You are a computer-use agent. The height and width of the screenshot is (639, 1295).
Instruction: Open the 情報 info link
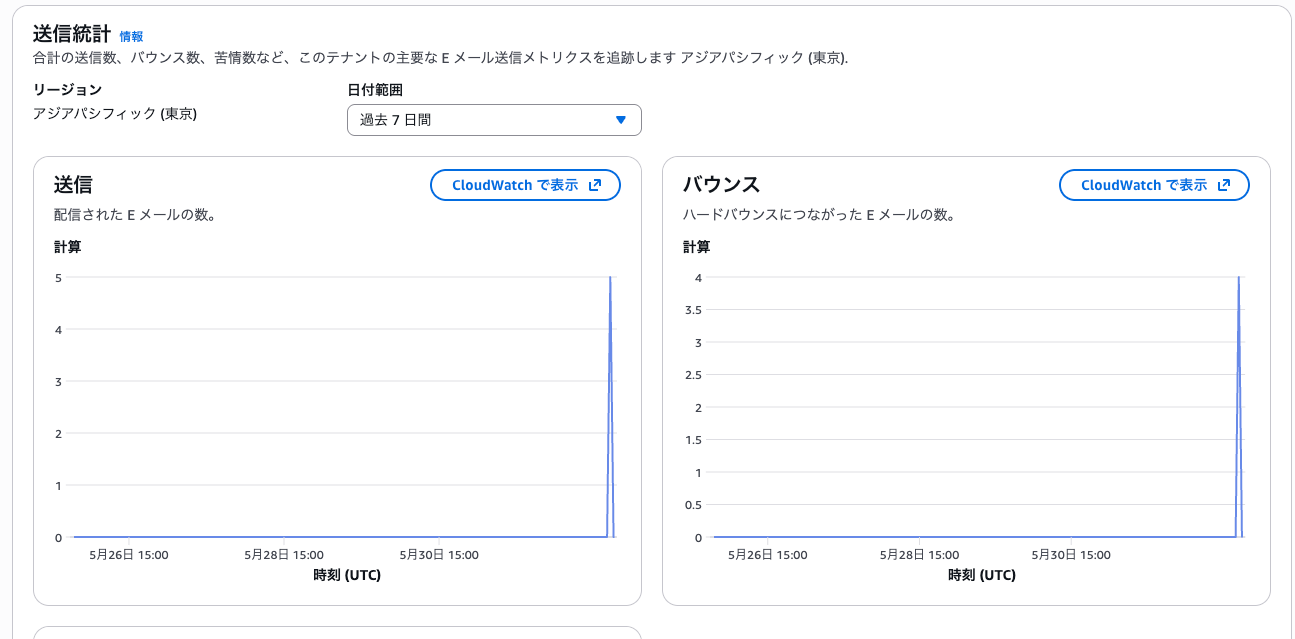point(131,36)
